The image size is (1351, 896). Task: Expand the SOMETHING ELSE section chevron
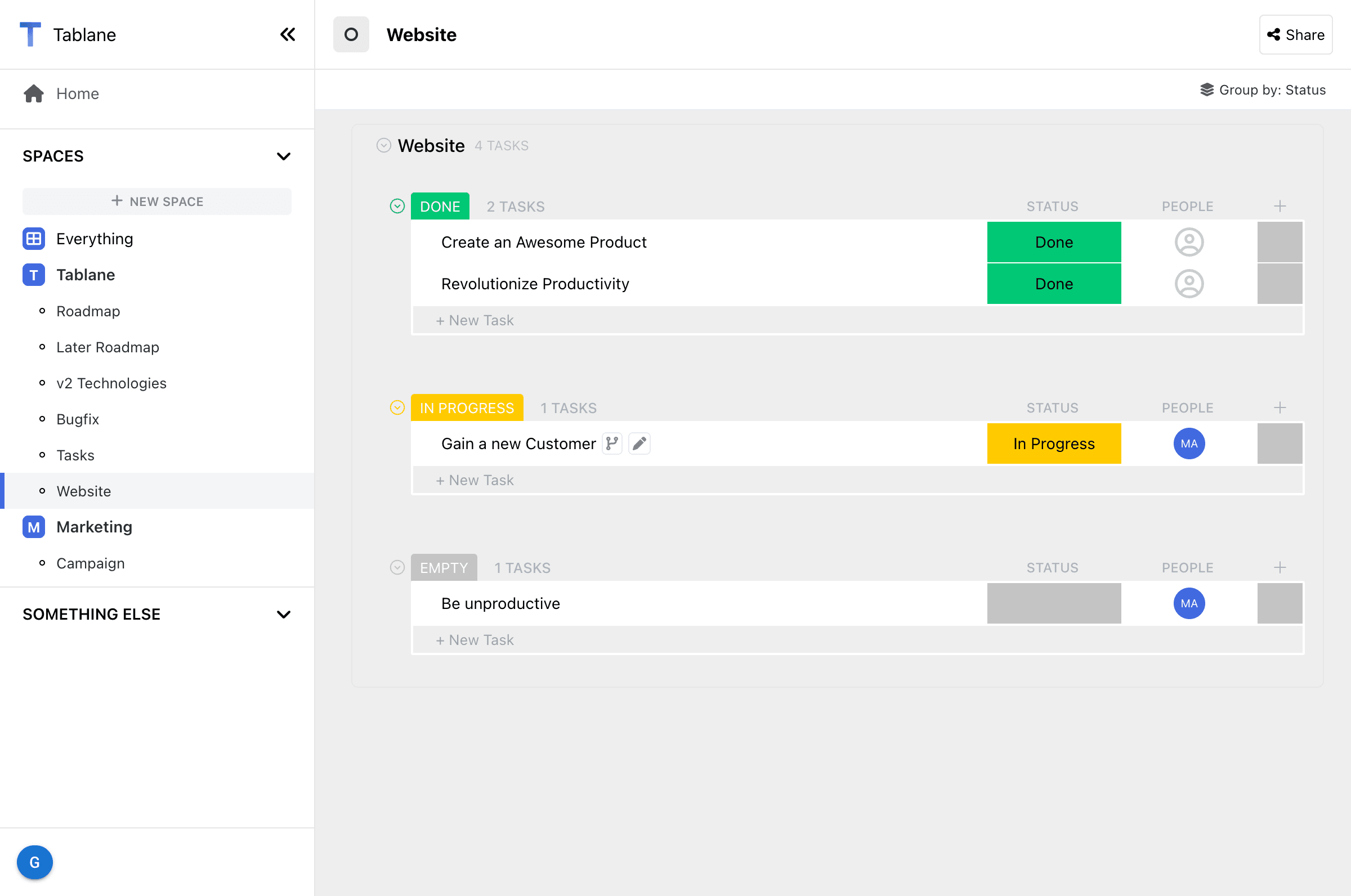tap(284, 614)
